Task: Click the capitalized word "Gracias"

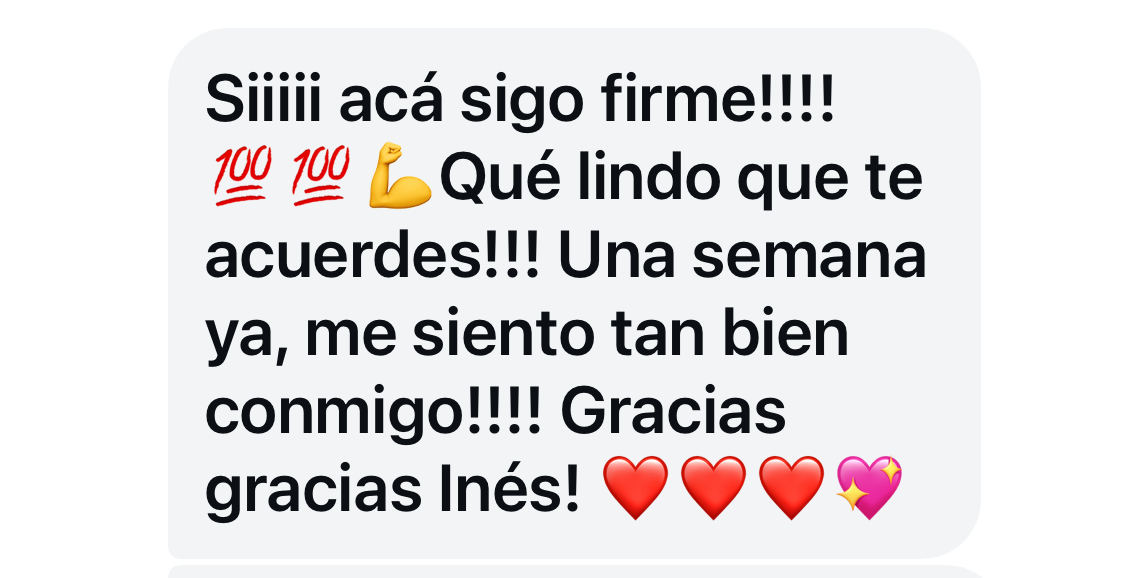Action: (673, 412)
